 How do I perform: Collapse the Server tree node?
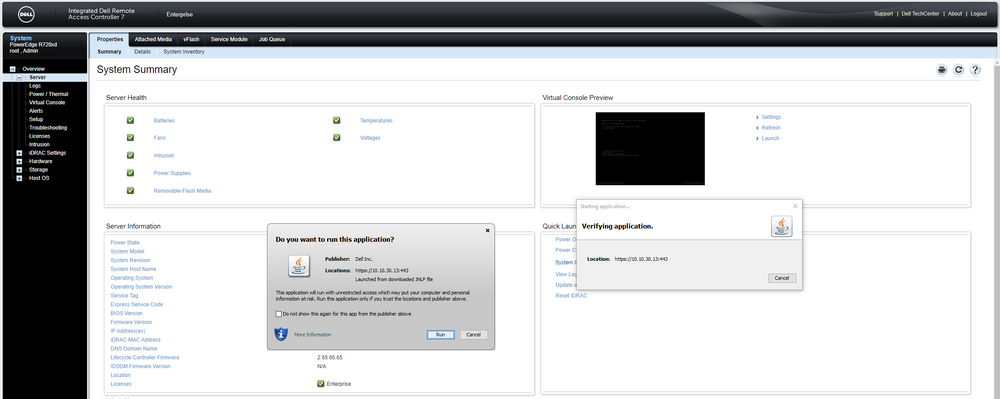19,77
